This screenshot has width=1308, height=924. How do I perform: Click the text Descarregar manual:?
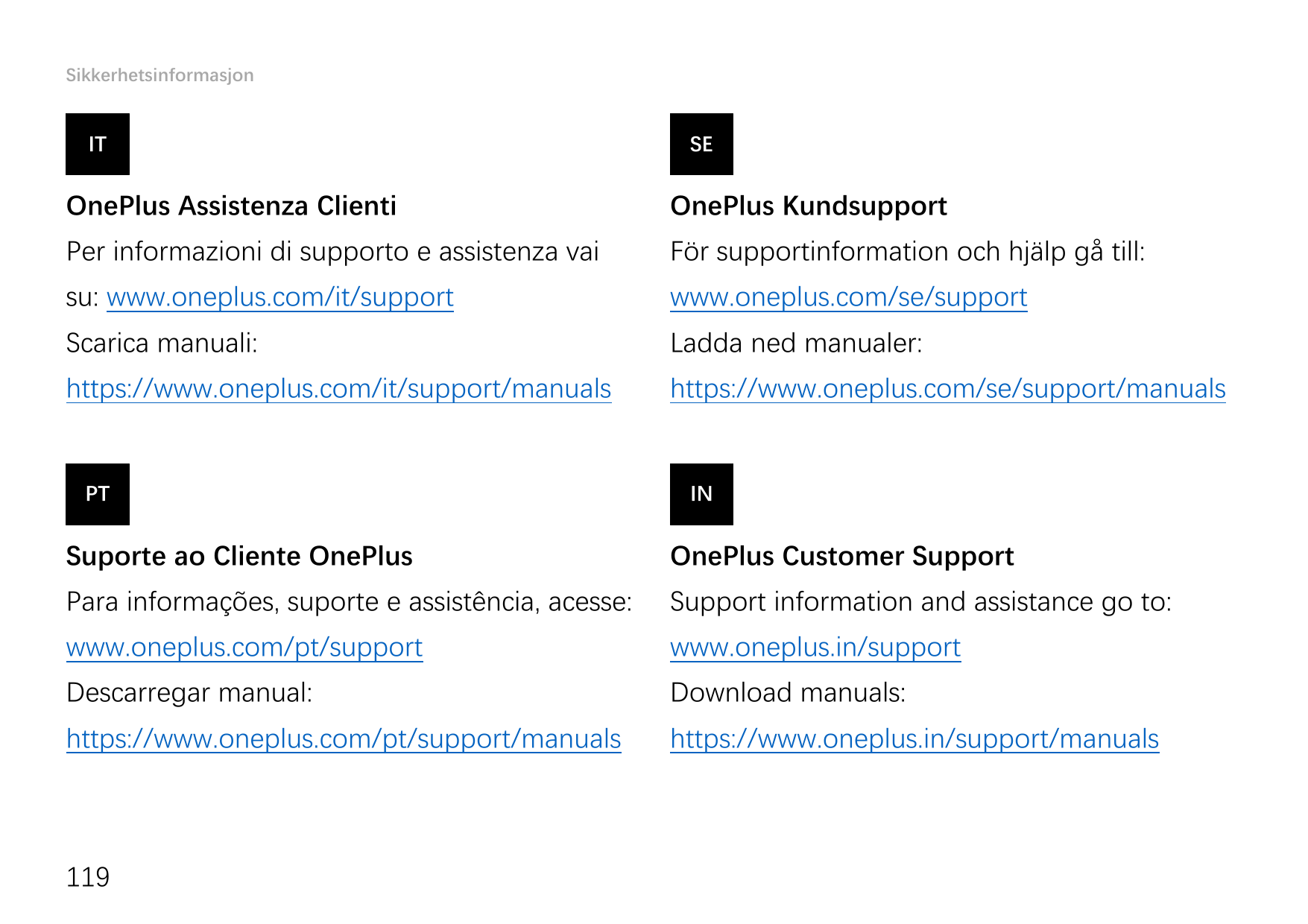[189, 693]
